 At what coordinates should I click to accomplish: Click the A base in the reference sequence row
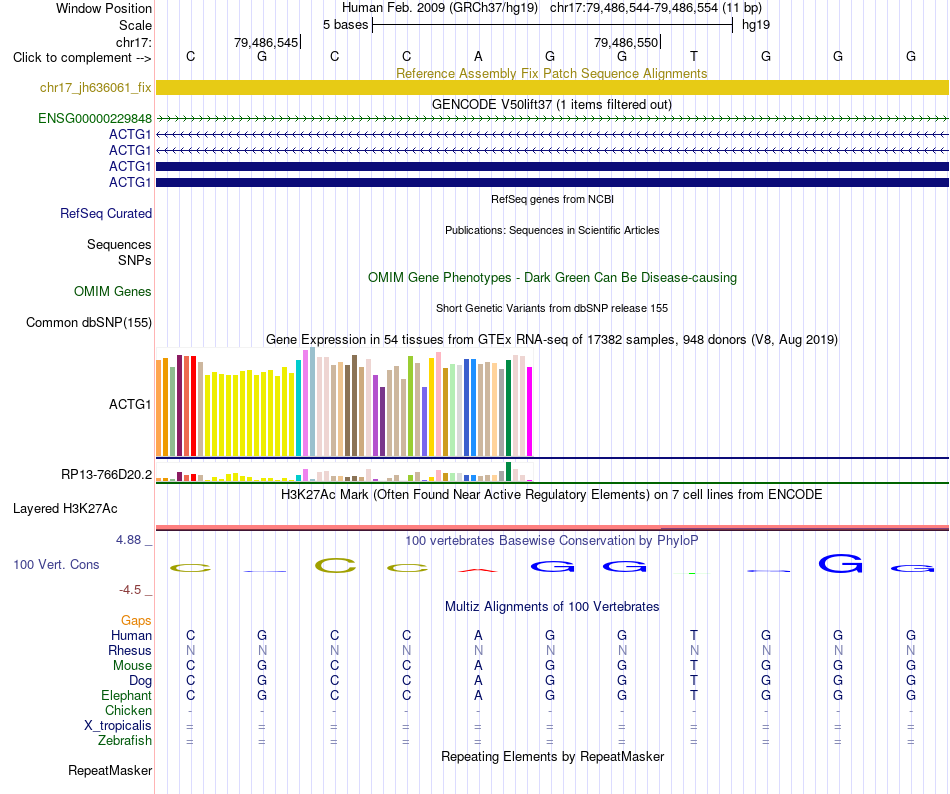pyautogui.click(x=478, y=56)
